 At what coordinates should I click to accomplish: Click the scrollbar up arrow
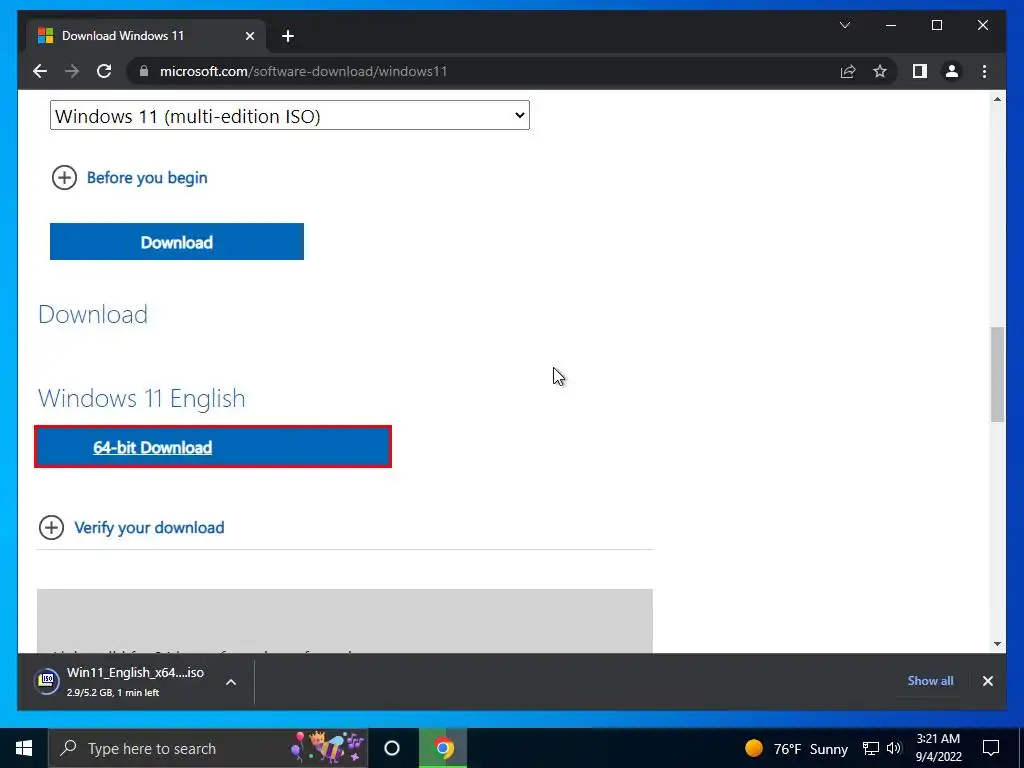point(997,99)
